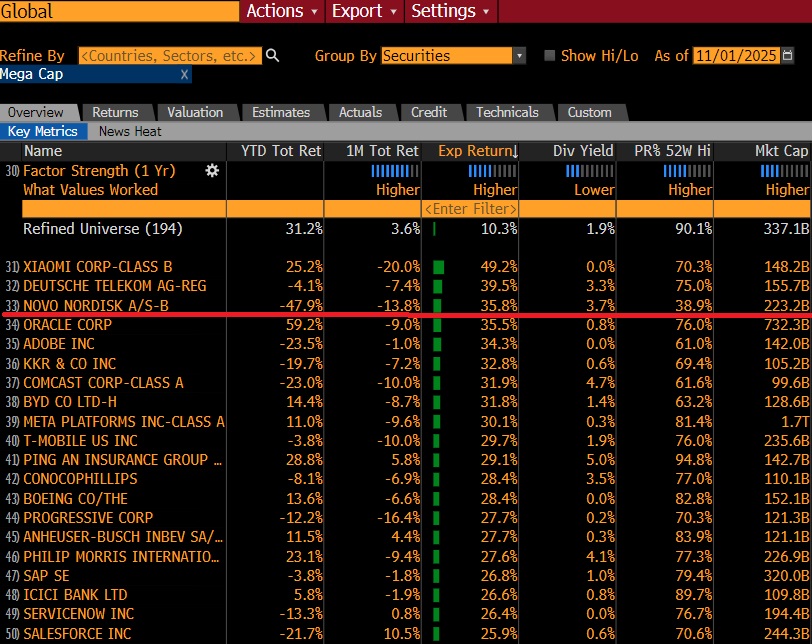The image size is (812, 644).
Task: Switch to the Valuation tab
Action: point(195,112)
